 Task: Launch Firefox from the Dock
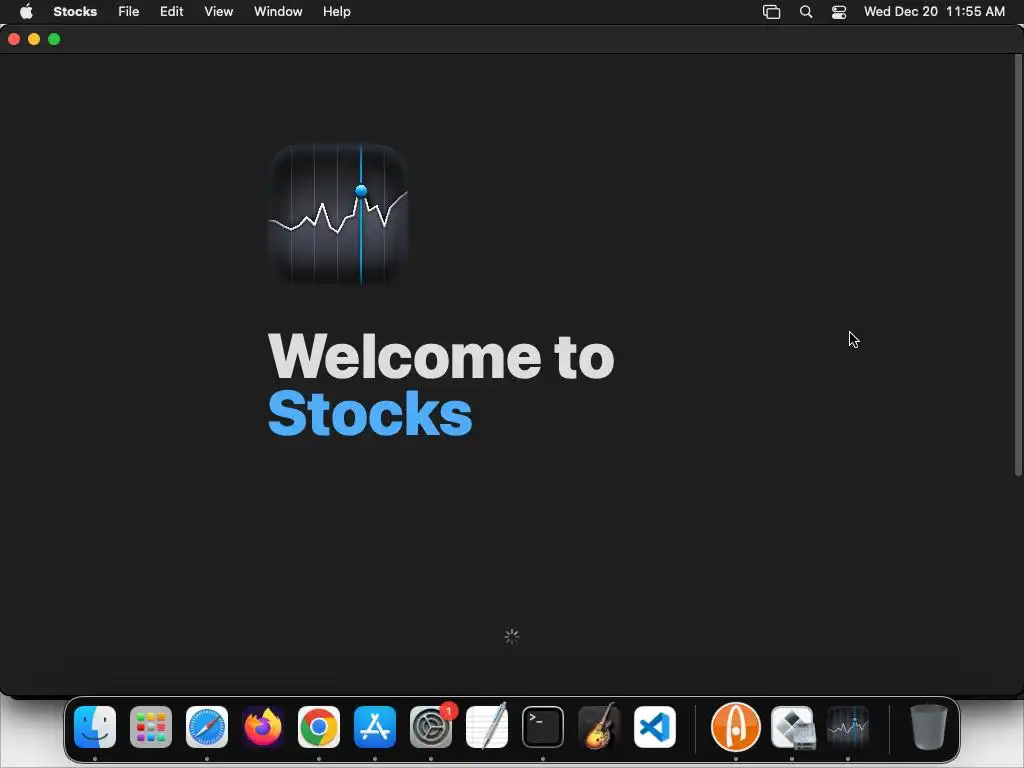263,727
